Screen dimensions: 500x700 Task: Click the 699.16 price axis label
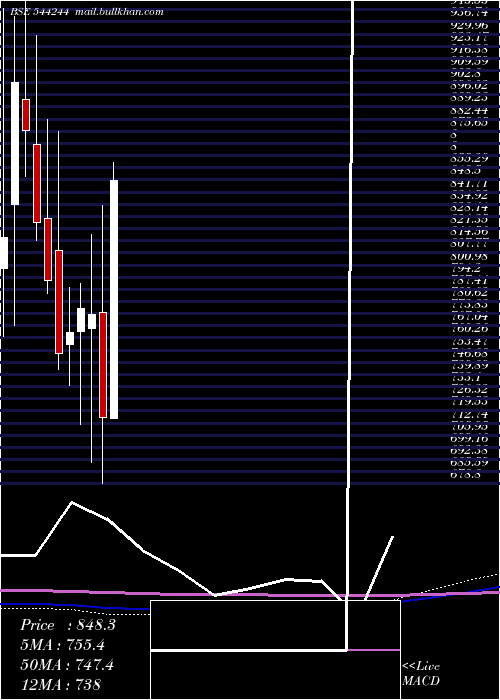[469, 438]
